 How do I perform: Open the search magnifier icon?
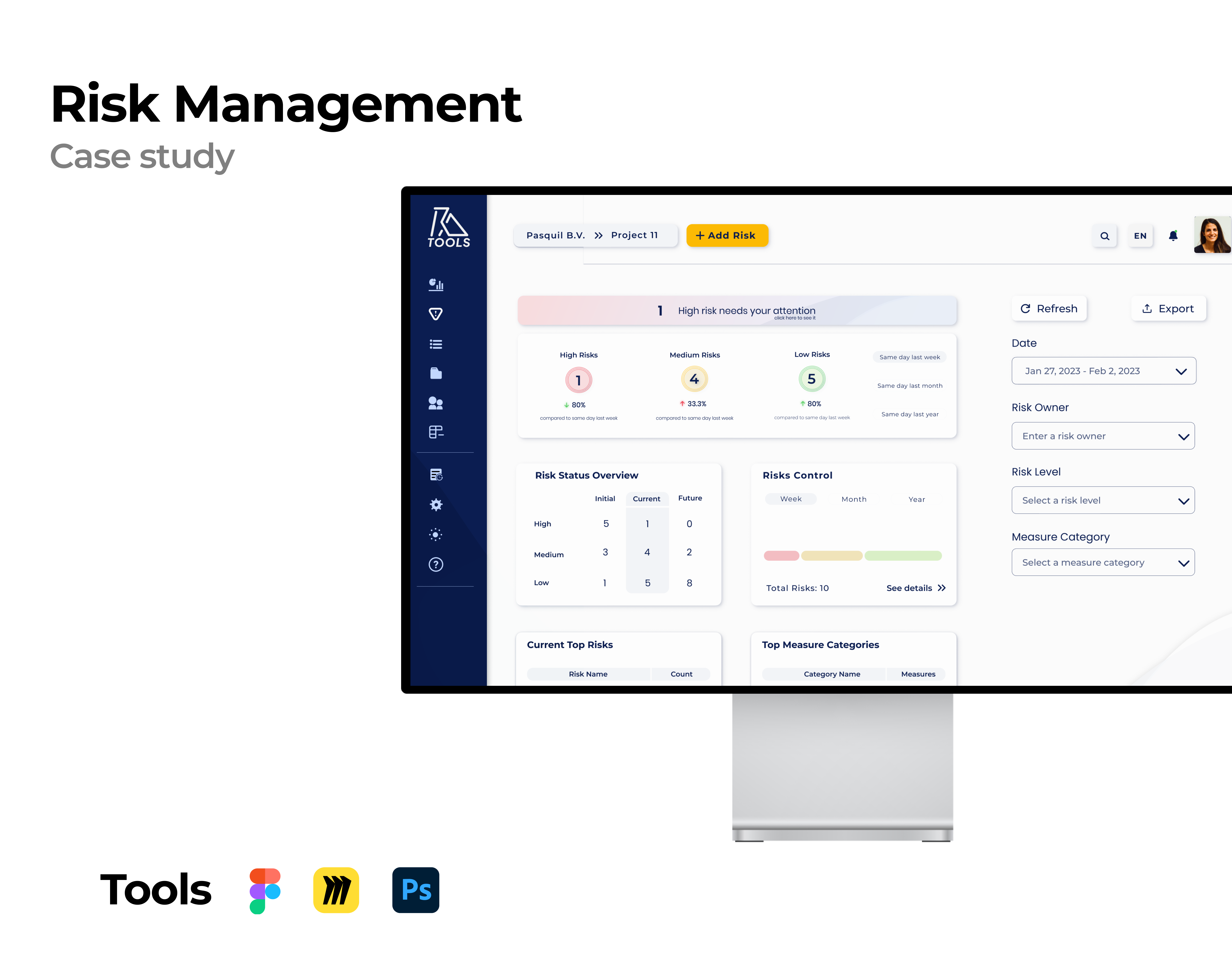(1105, 235)
